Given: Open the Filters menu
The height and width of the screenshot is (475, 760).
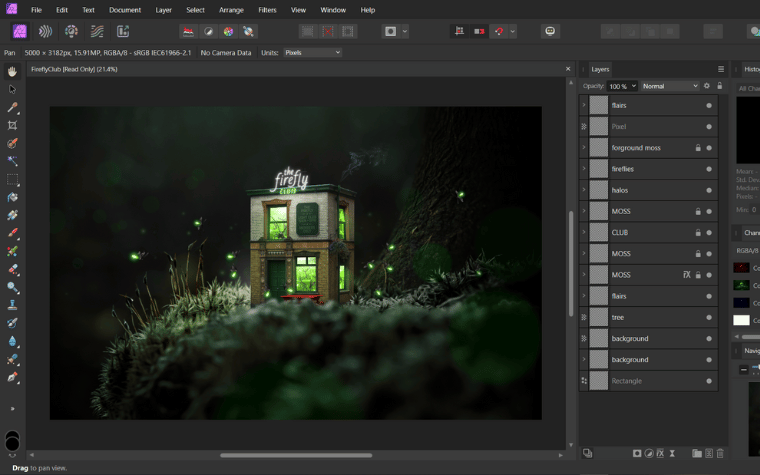Looking at the screenshot, I should tap(267, 10).
